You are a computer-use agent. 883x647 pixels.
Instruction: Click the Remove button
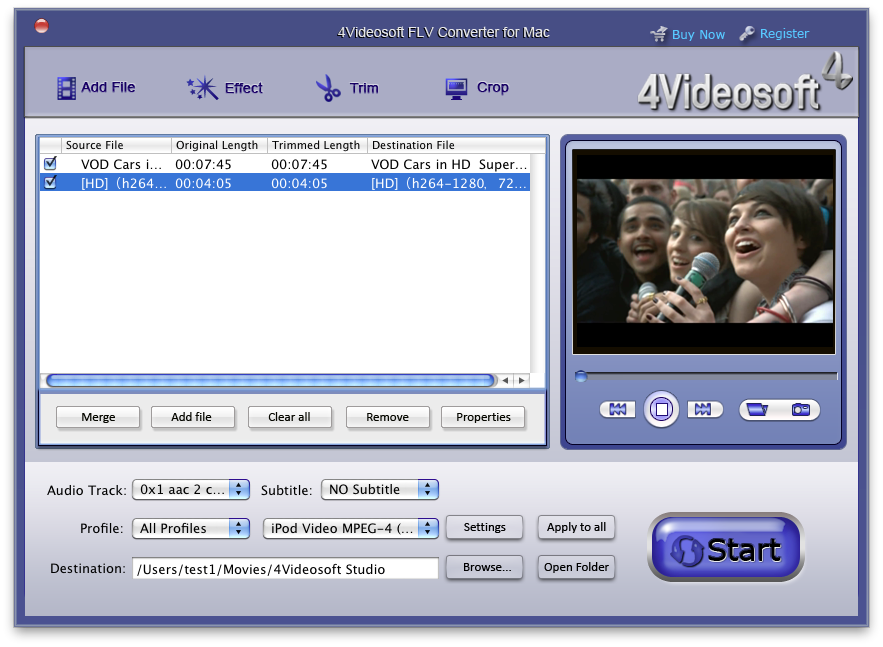pos(387,417)
